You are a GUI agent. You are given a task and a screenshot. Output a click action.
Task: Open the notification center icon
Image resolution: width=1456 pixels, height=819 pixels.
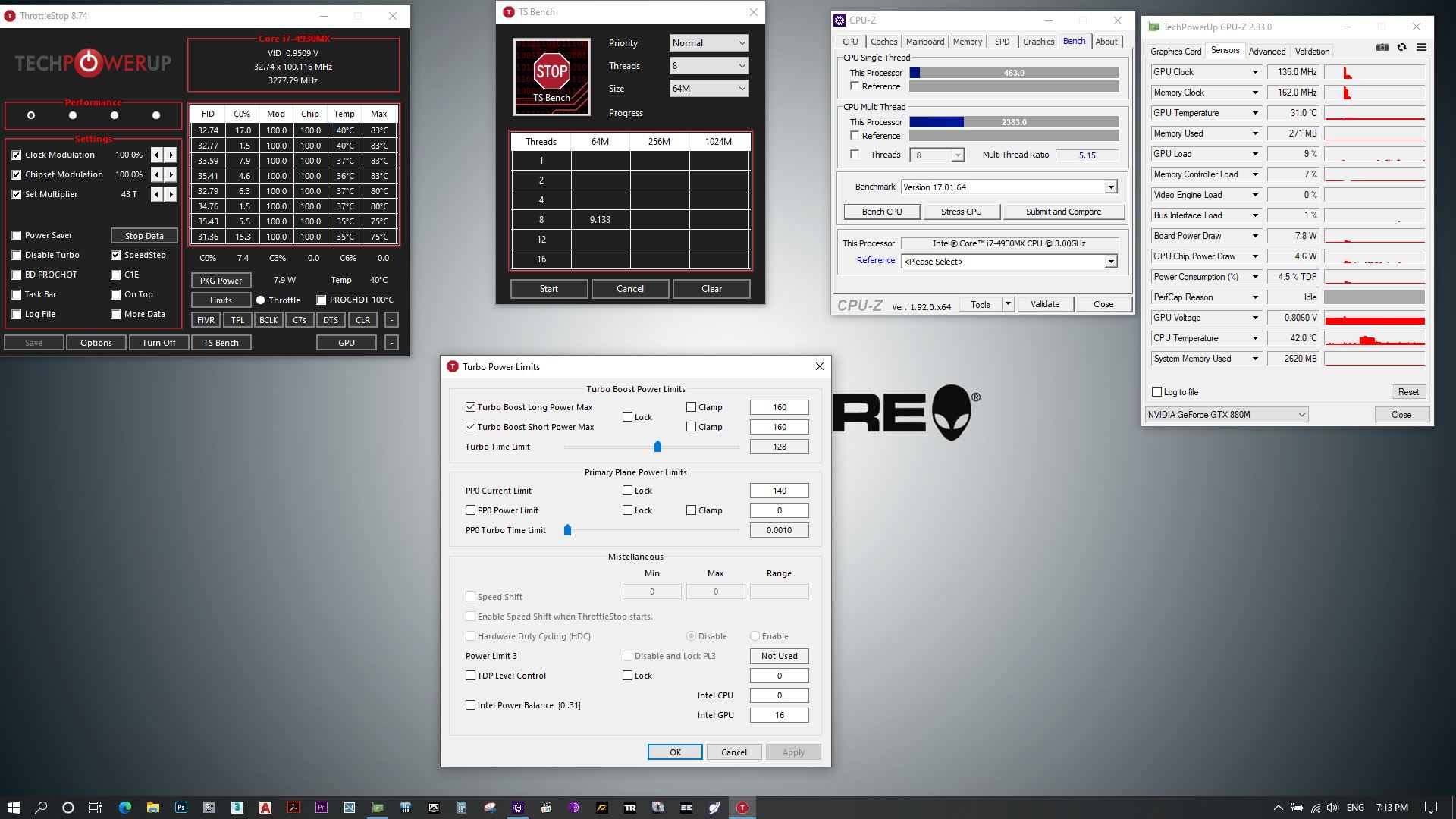tap(1431, 808)
